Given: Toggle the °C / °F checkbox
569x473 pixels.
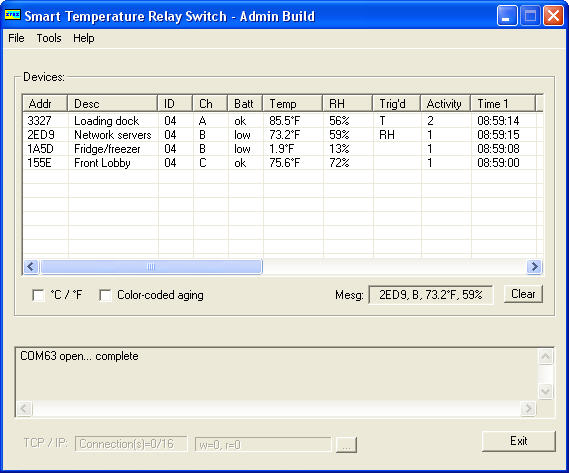Looking at the screenshot, I should pyautogui.click(x=38, y=295).
